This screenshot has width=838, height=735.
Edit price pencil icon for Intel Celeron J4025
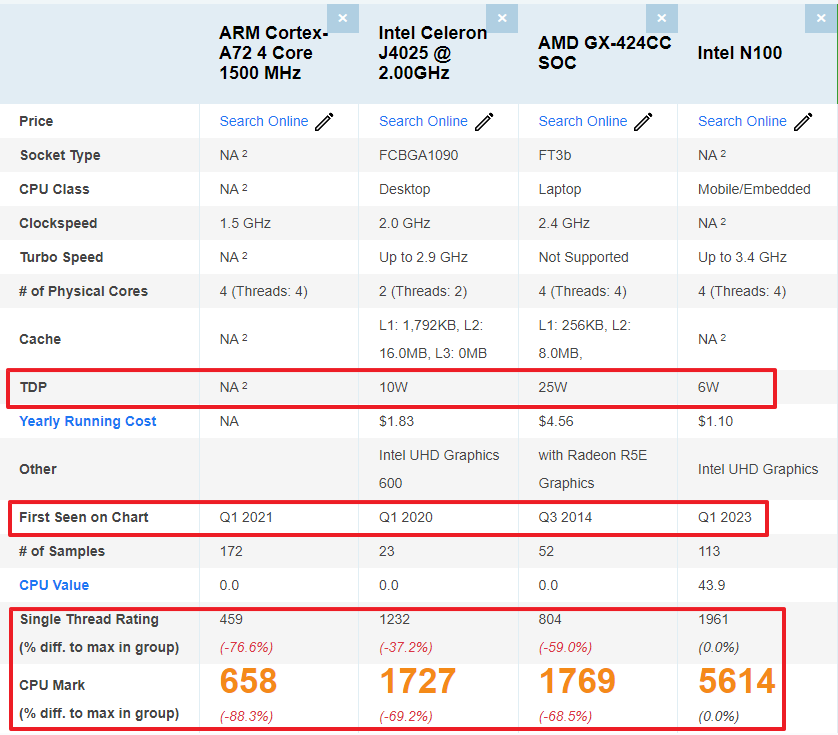[x=484, y=122]
